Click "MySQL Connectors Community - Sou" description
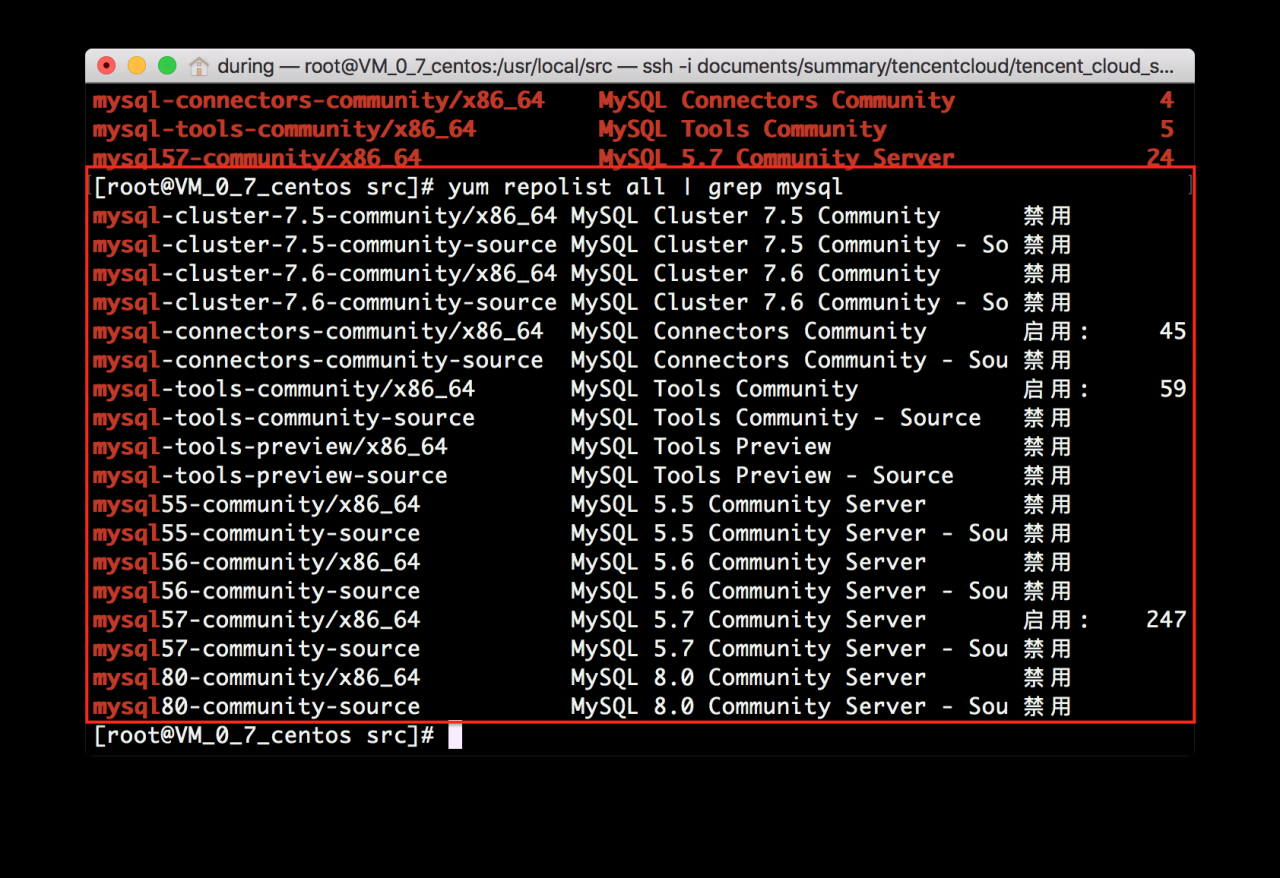 pos(790,361)
